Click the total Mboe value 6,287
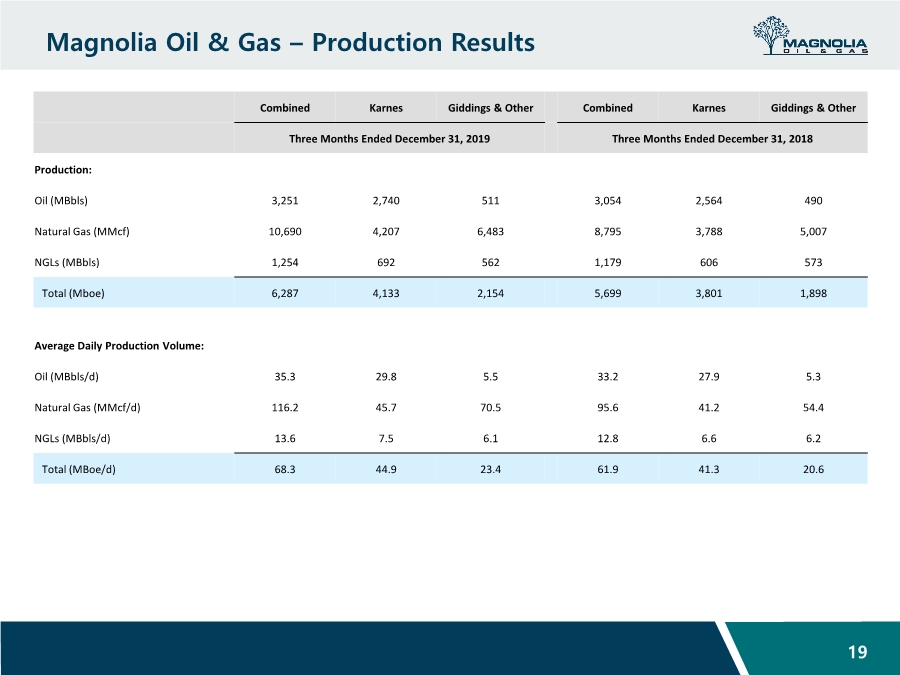Image resolution: width=900 pixels, height=675 pixels. coord(285,293)
